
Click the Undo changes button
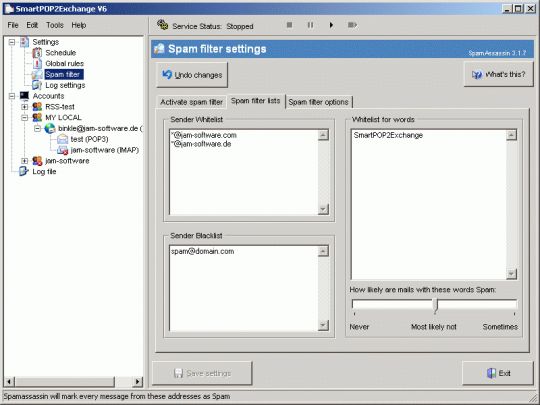tap(192, 75)
